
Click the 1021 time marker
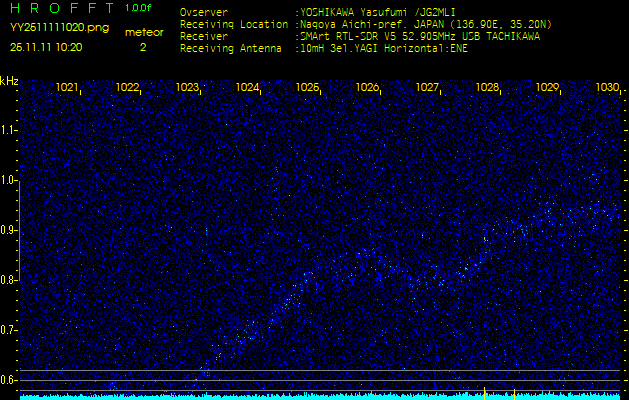pyautogui.click(x=68, y=88)
